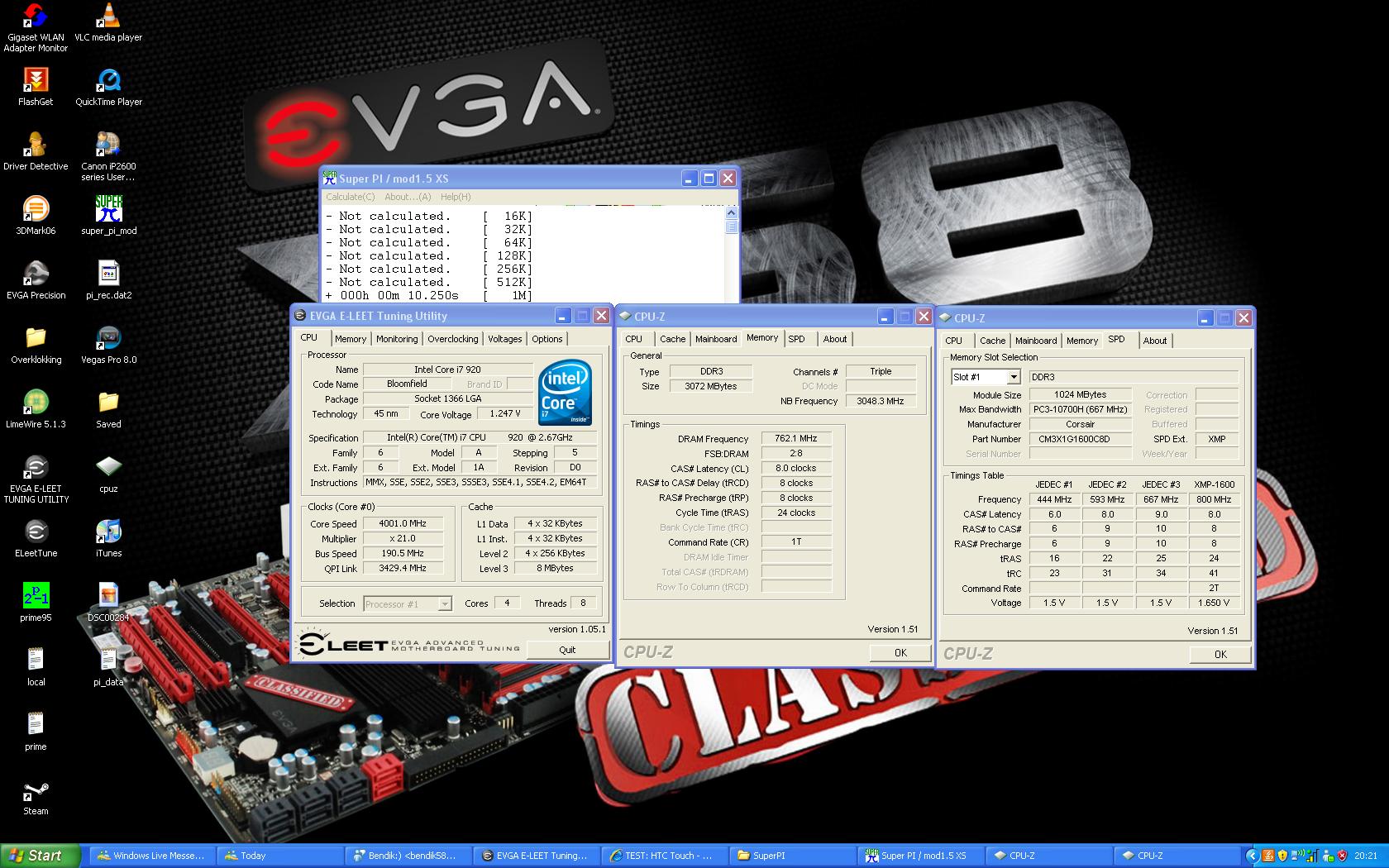Open the Voltages tab in E-LEET
Viewport: 1389px width, 868px height.
click(504, 339)
